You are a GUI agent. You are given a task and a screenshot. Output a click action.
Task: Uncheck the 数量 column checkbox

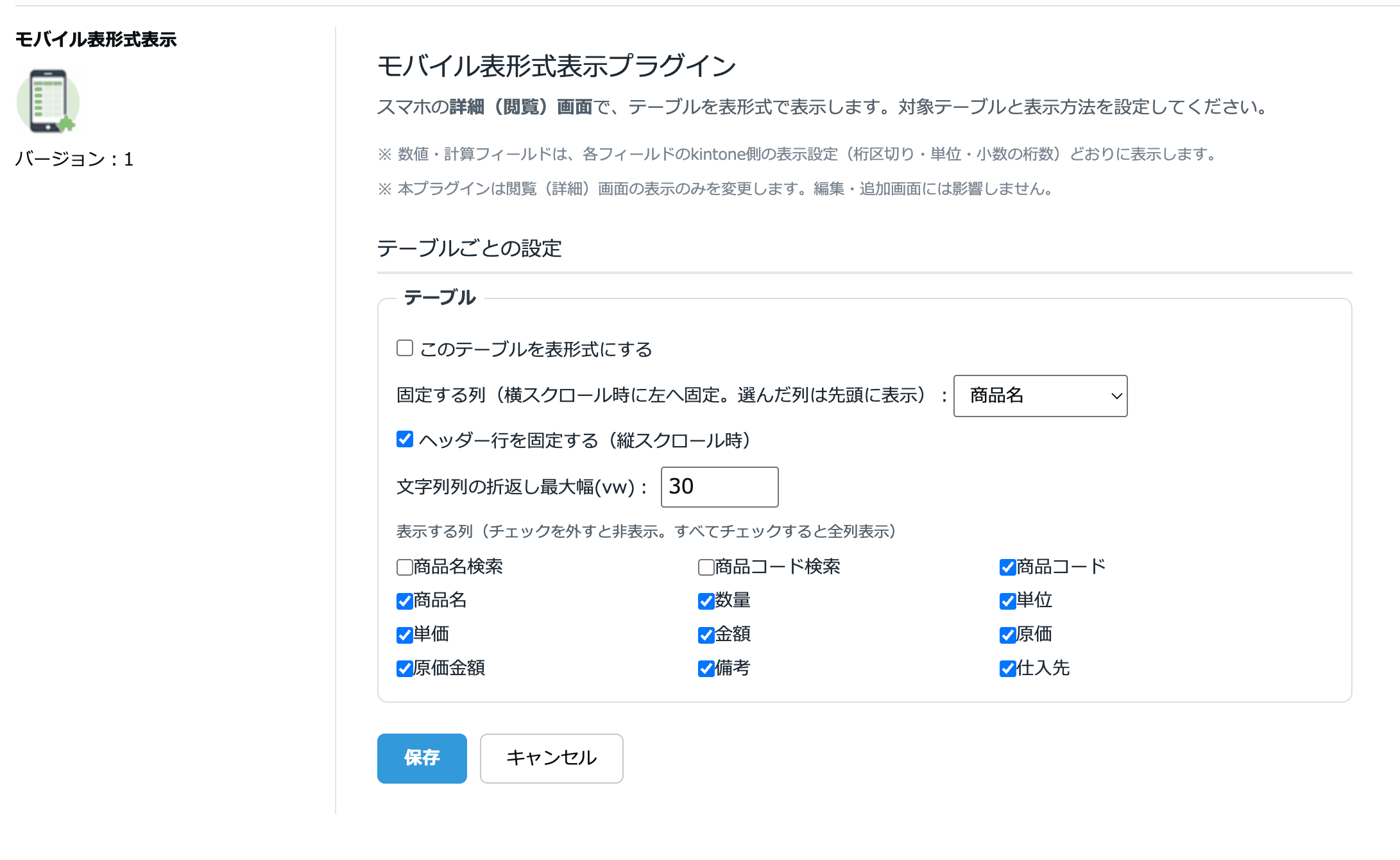pos(706,601)
